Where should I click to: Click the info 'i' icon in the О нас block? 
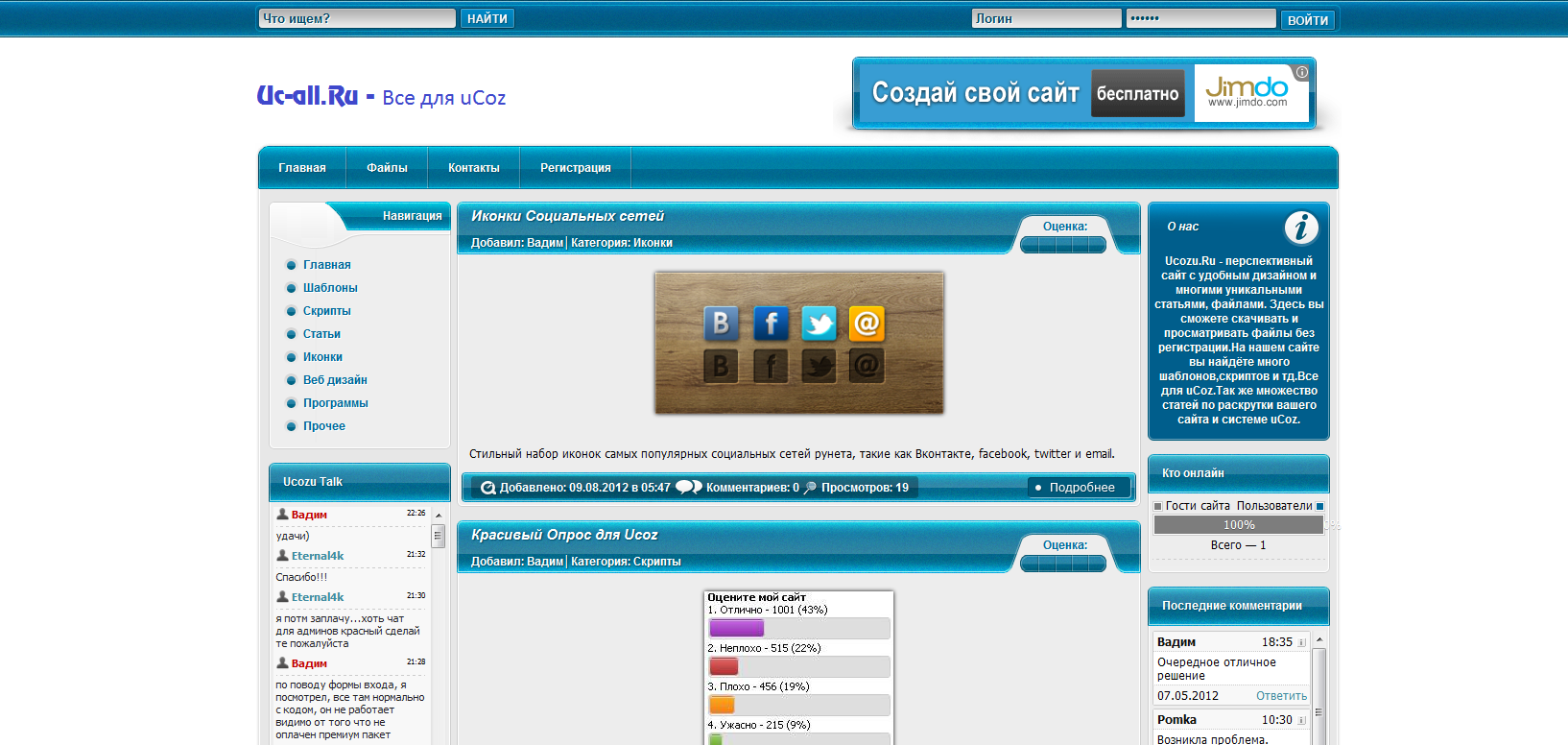pyautogui.click(x=1301, y=228)
